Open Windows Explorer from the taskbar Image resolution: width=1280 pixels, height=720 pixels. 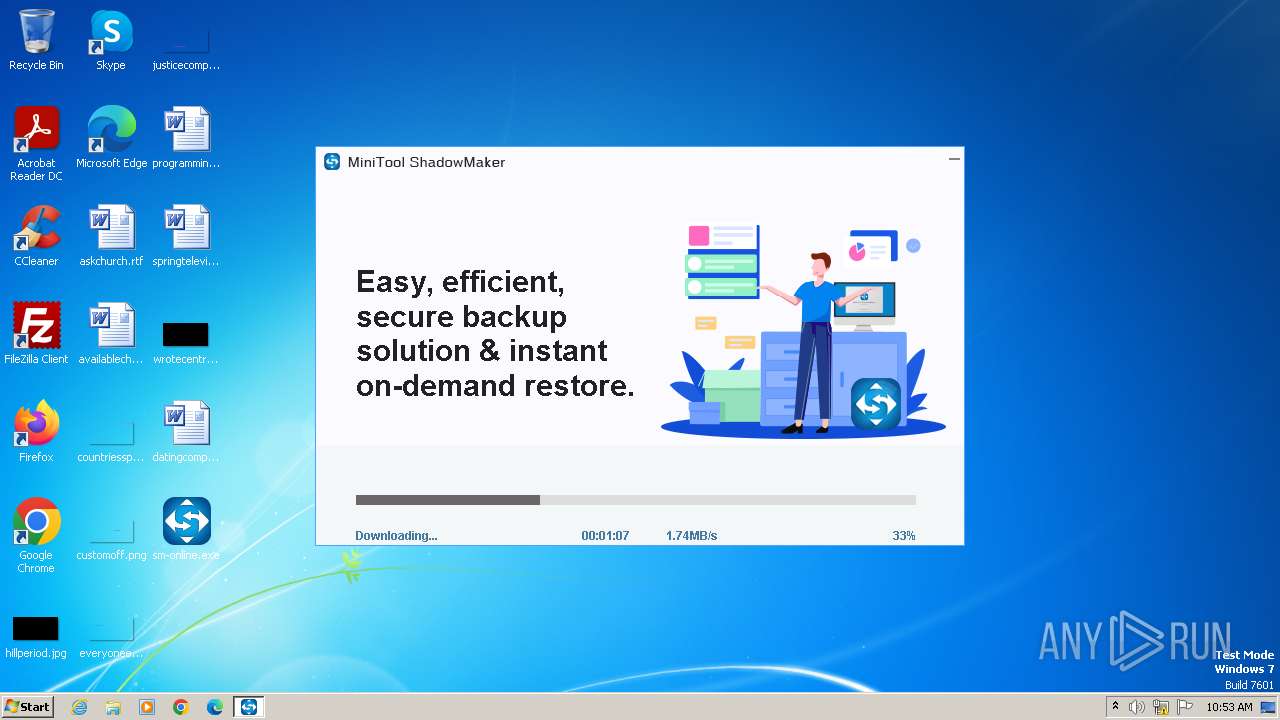pyautogui.click(x=113, y=707)
